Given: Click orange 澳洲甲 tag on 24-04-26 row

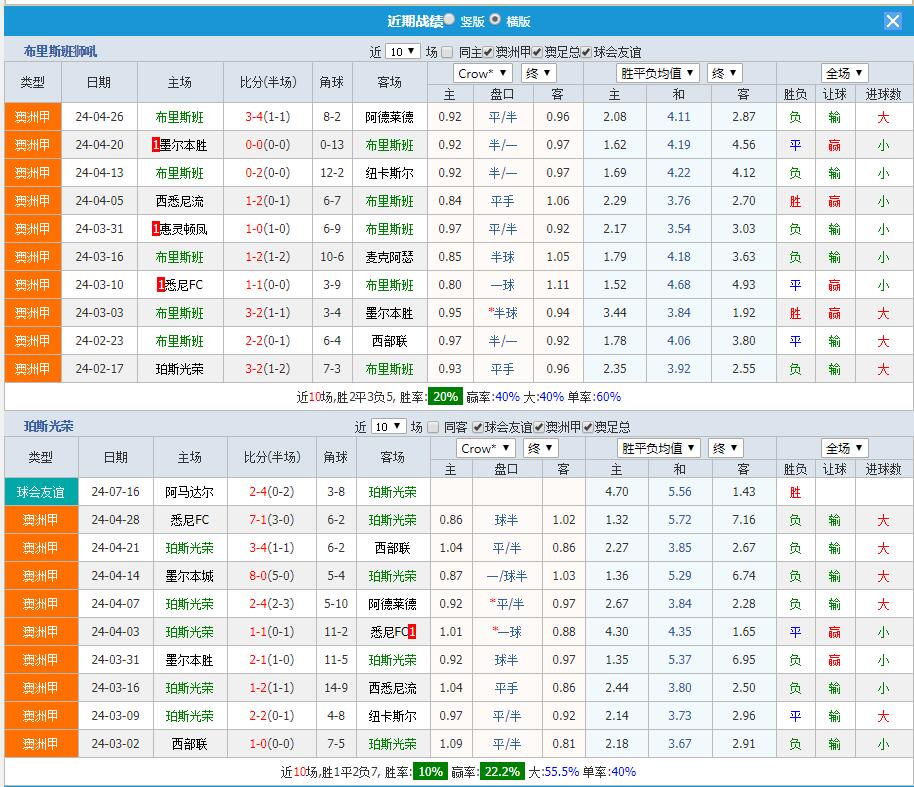Looking at the screenshot, I should [x=33, y=117].
